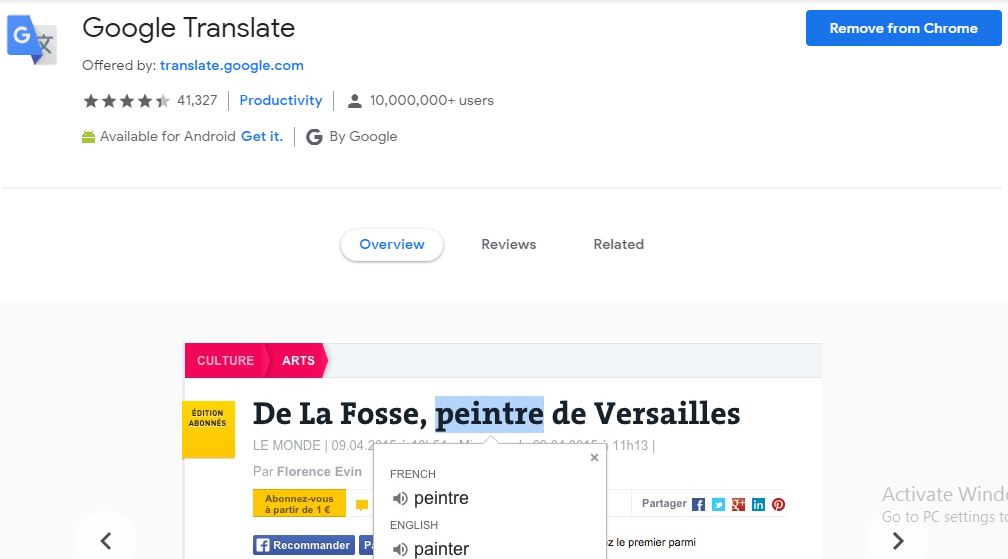Go to the previous screenshot with left chevron
Screen dimensions: 1008x559
(106, 541)
